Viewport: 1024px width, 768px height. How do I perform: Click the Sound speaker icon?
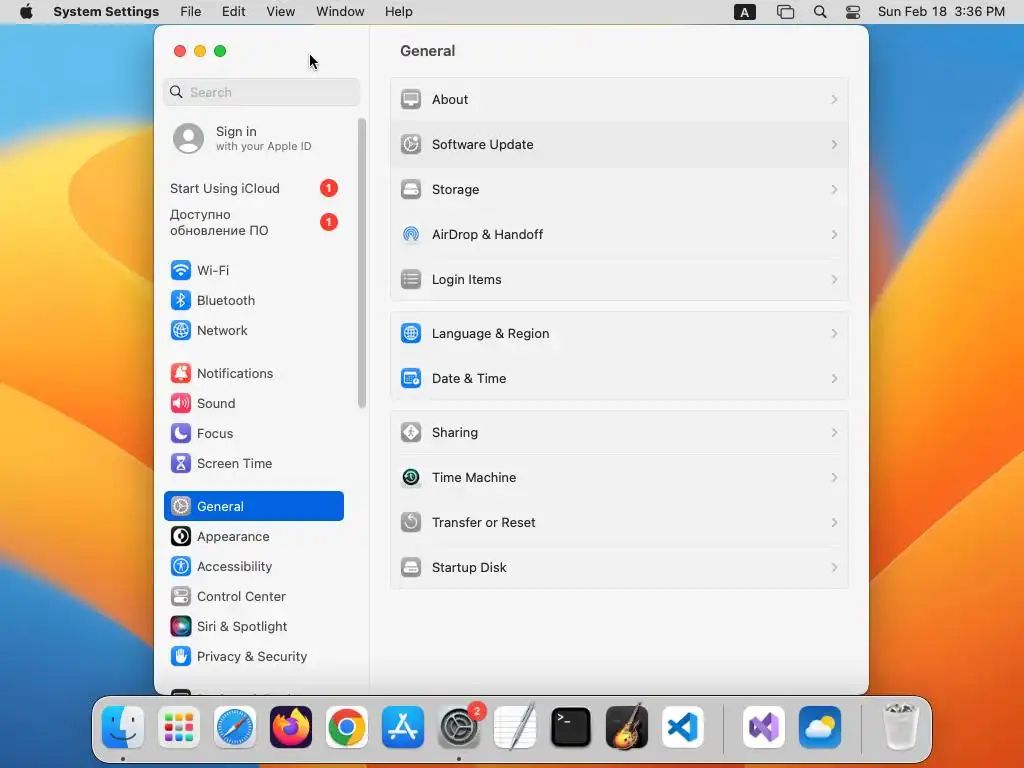pyautogui.click(x=181, y=404)
